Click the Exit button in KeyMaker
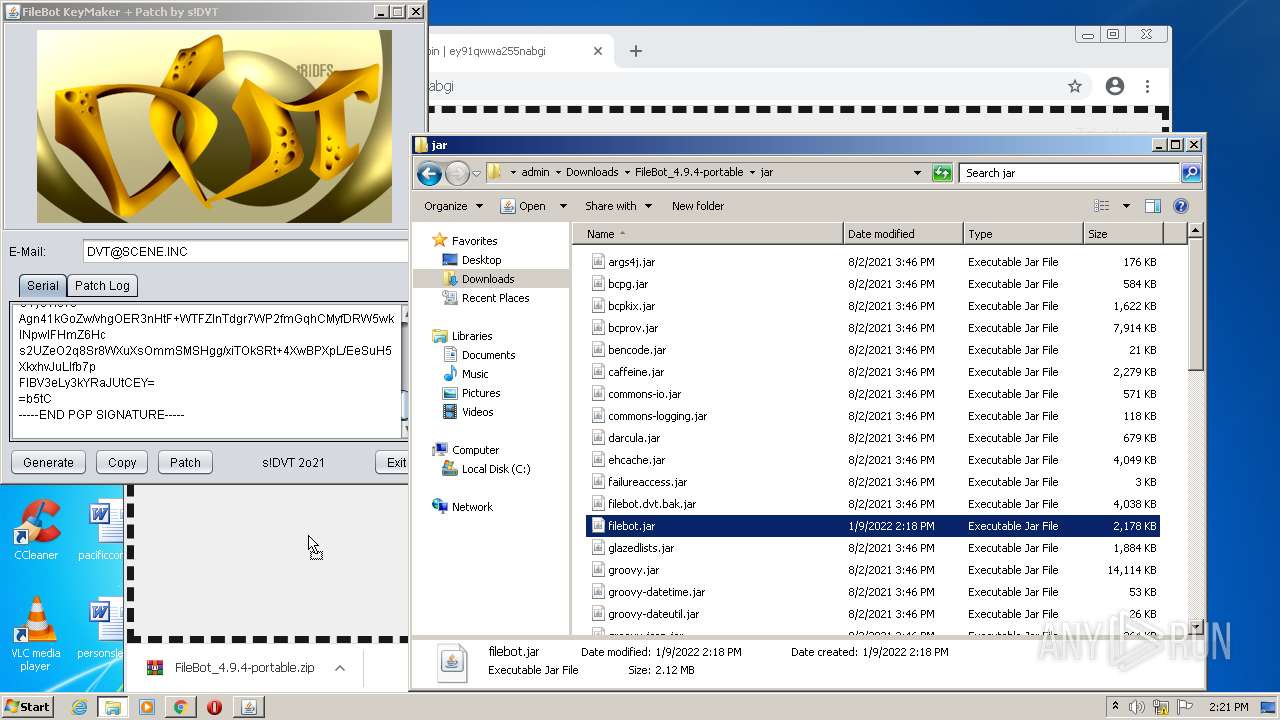Image resolution: width=1280 pixels, height=720 pixels. click(394, 462)
